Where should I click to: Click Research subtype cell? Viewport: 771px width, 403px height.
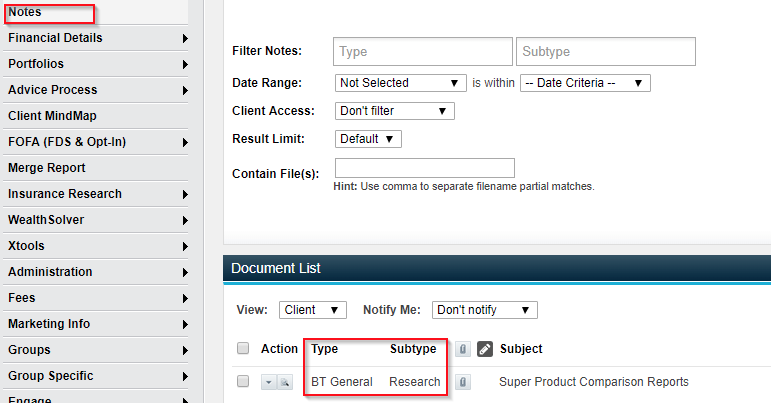click(415, 382)
